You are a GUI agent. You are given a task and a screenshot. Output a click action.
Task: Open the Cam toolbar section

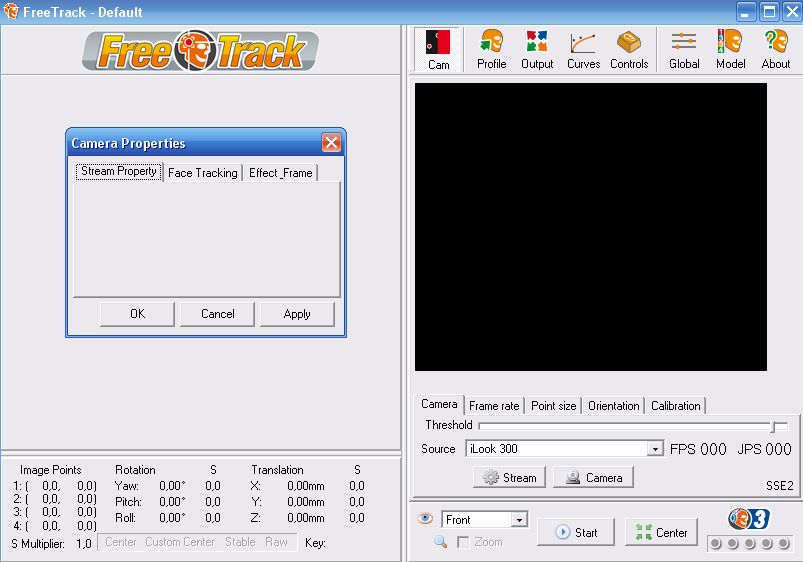click(x=438, y=50)
